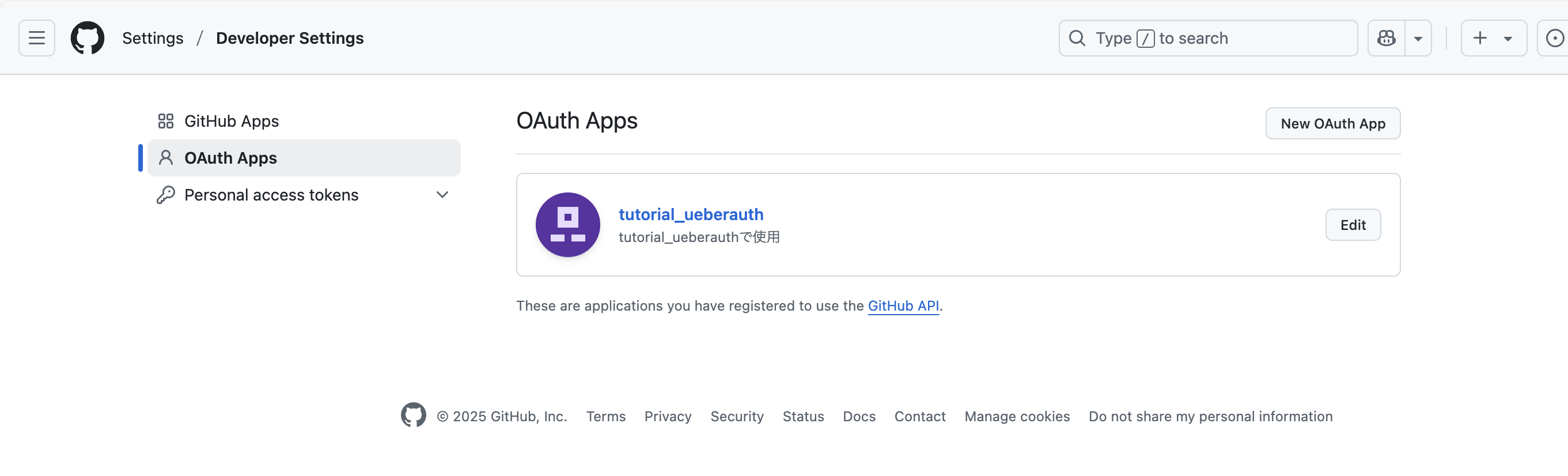Click the OAuth Apps person icon
Viewport: 1568px width, 476px height.
(x=165, y=158)
